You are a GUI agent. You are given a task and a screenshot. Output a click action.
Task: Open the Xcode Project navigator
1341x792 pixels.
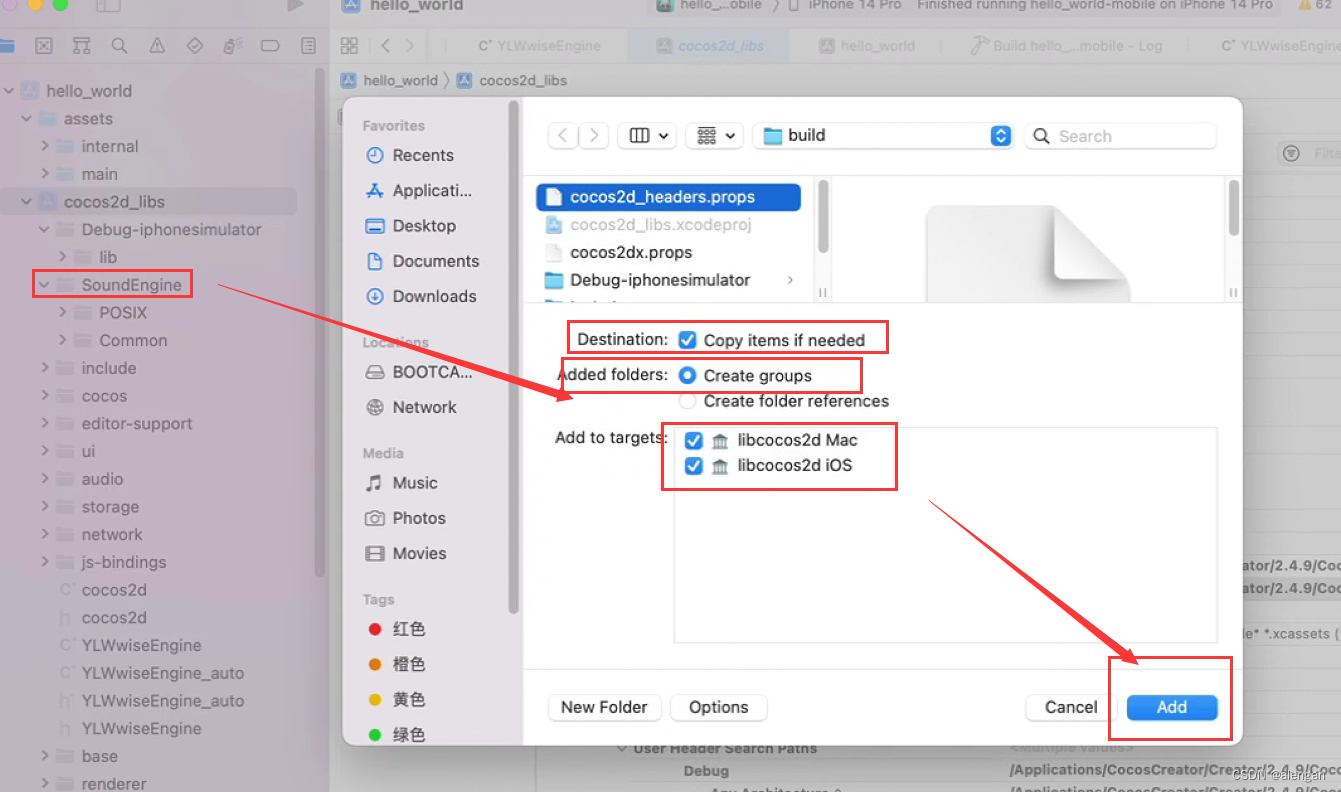pos(9,46)
